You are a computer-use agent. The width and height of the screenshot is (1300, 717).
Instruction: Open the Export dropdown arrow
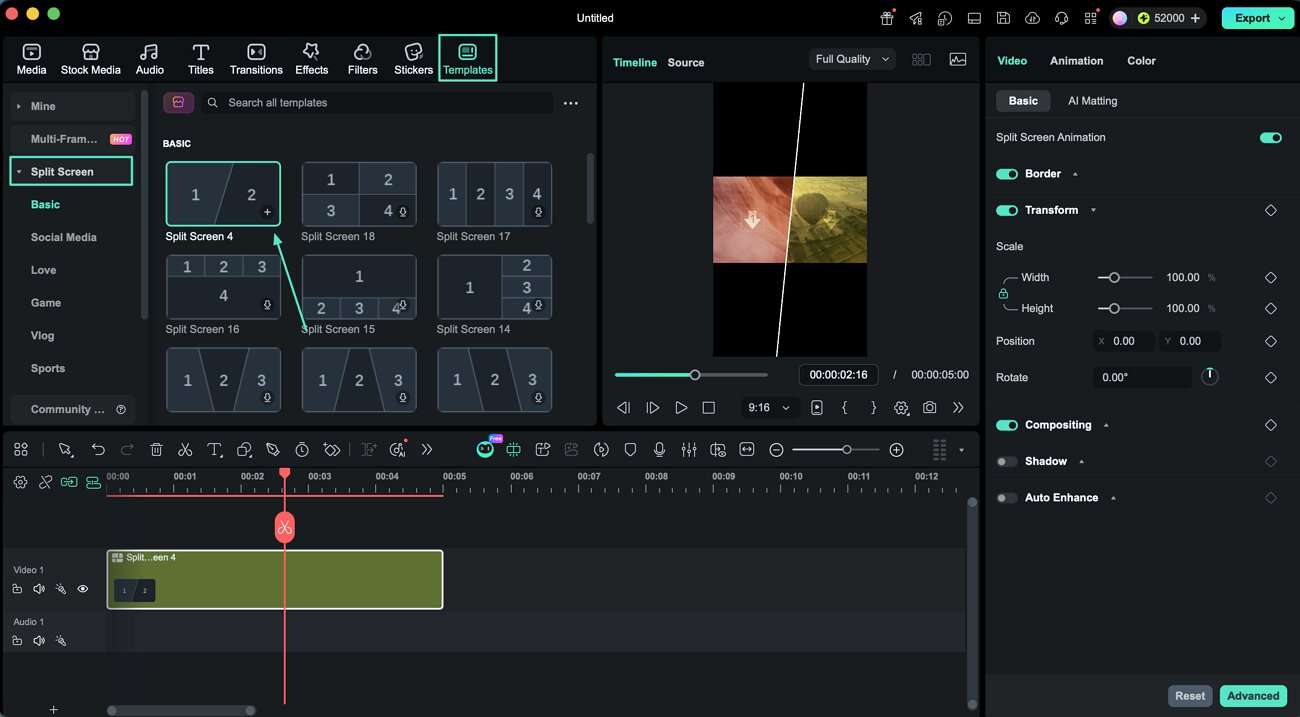click(x=1281, y=18)
